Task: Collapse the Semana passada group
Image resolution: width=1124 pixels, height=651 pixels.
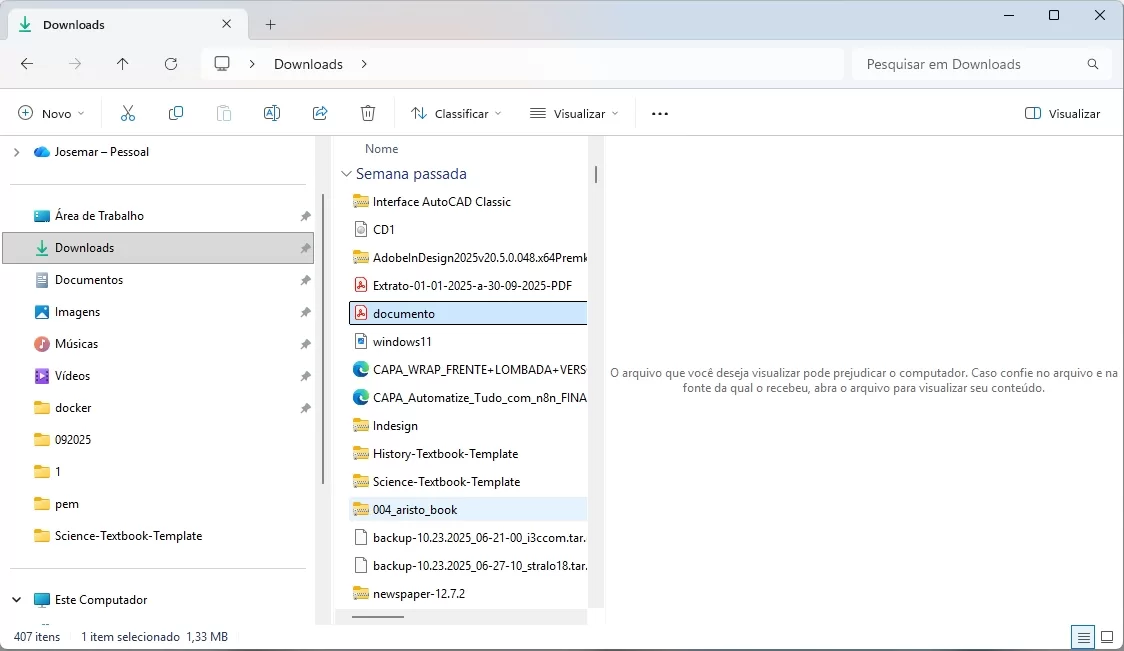Action: point(346,174)
